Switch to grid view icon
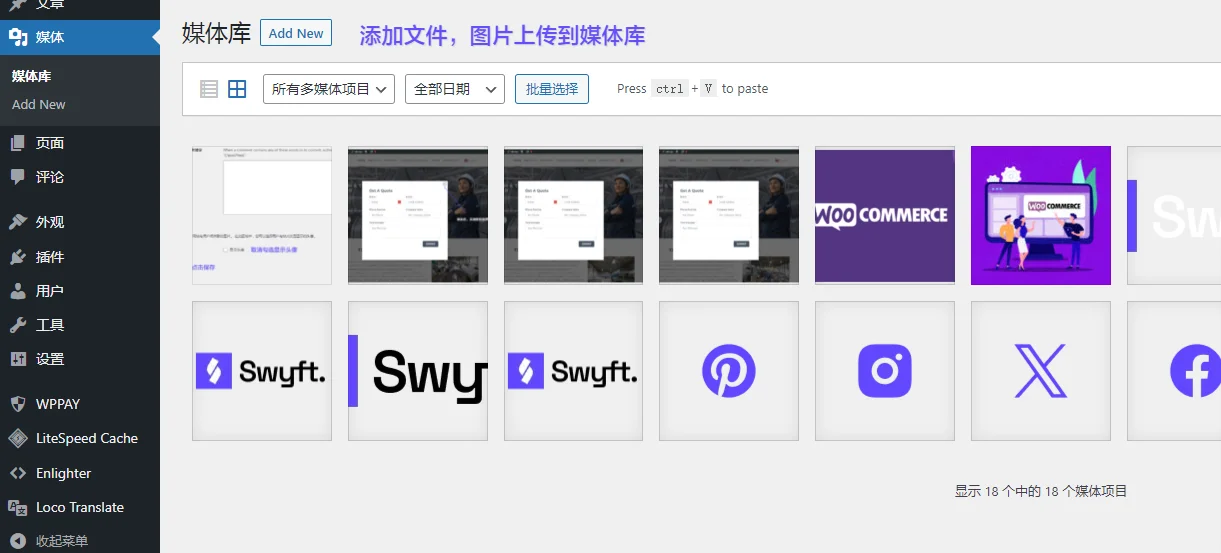 [x=237, y=89]
